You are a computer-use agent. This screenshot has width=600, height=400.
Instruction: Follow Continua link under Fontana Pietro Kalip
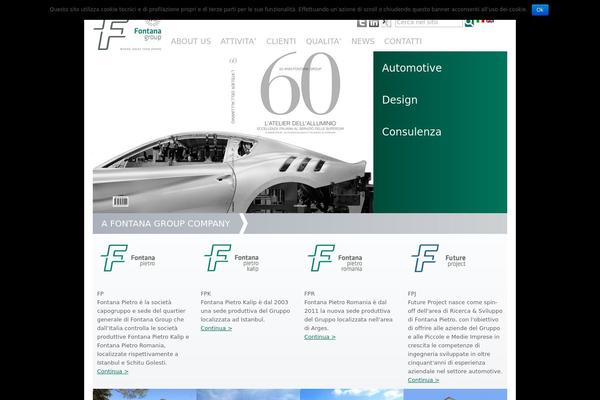(x=216, y=328)
